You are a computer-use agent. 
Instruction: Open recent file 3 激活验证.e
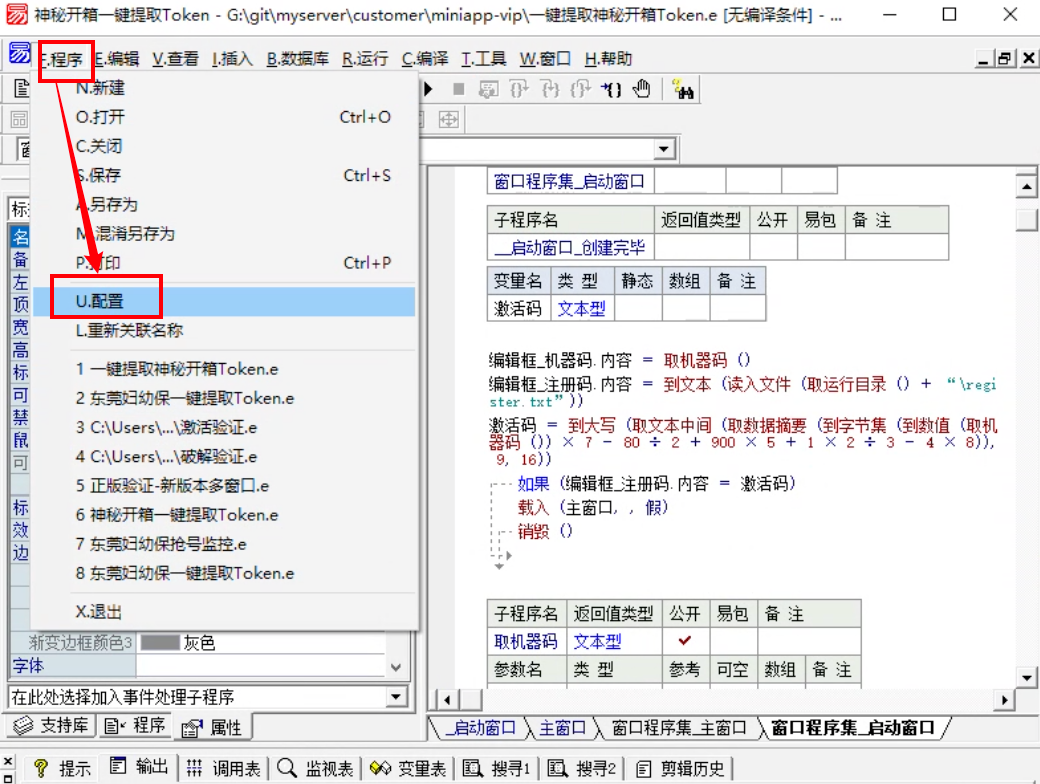click(x=167, y=427)
